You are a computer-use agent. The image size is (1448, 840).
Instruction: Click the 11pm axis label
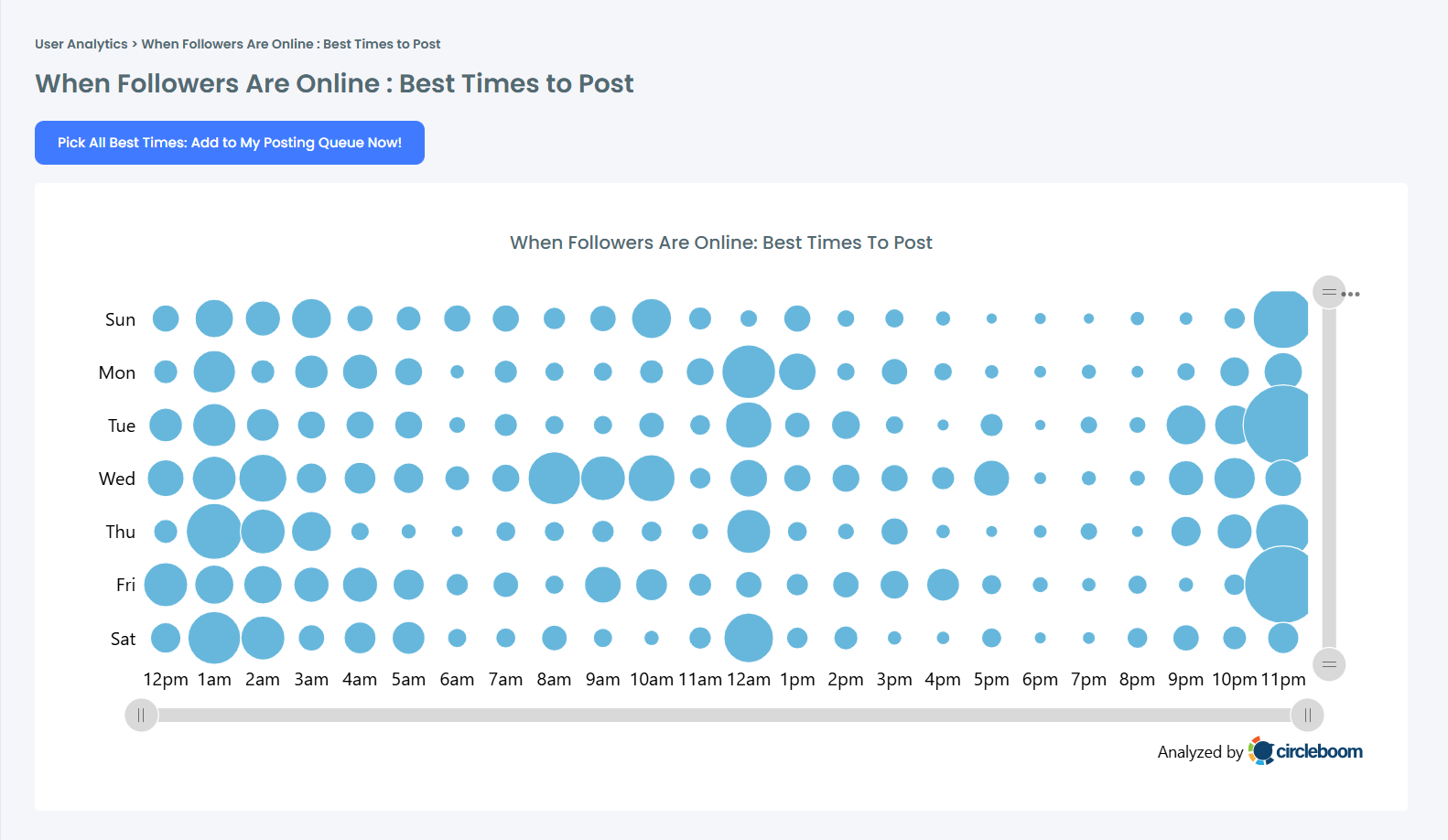point(1283,680)
